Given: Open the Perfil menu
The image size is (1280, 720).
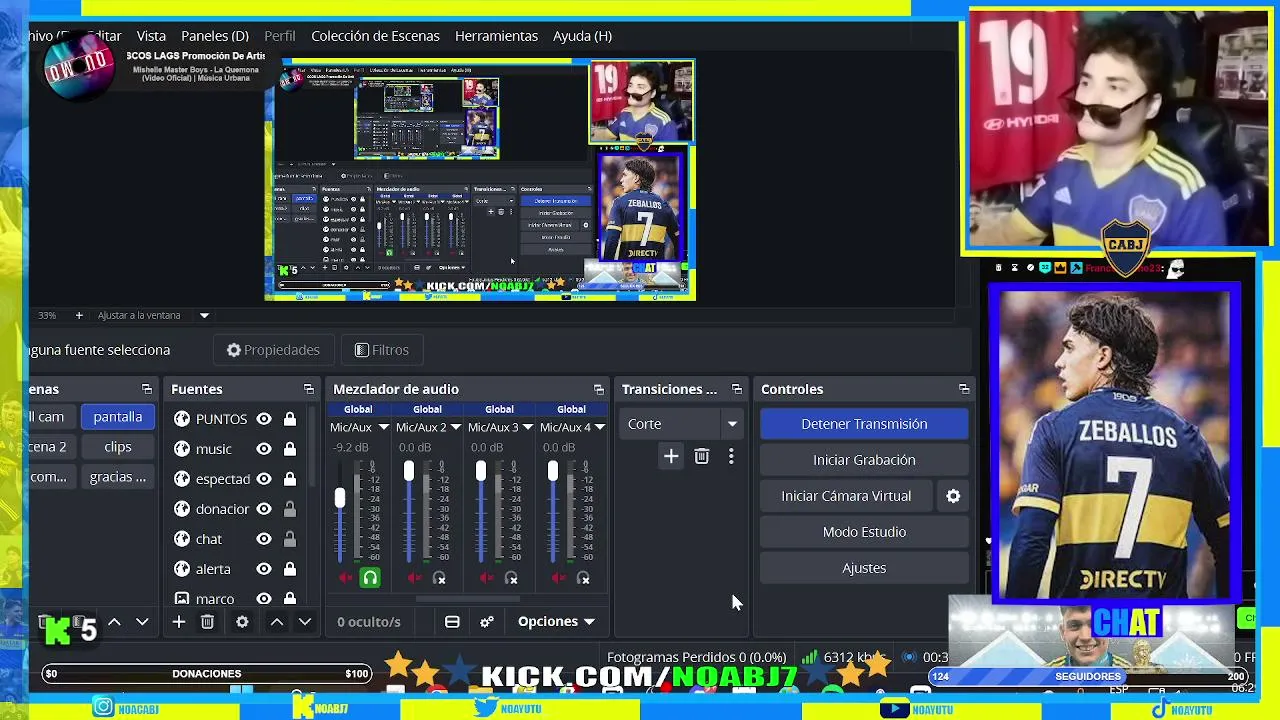Looking at the screenshot, I should click(x=280, y=36).
